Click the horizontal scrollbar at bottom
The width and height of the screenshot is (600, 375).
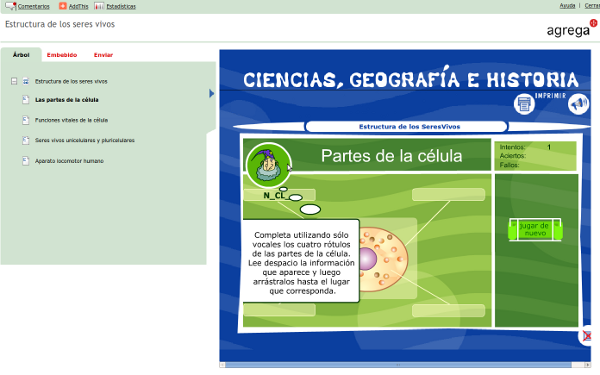point(399,365)
